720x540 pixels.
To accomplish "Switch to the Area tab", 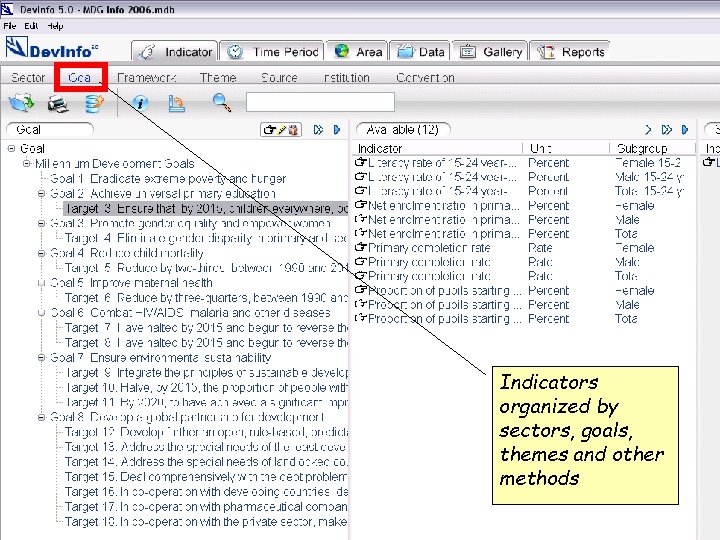I will pyautogui.click(x=356, y=52).
